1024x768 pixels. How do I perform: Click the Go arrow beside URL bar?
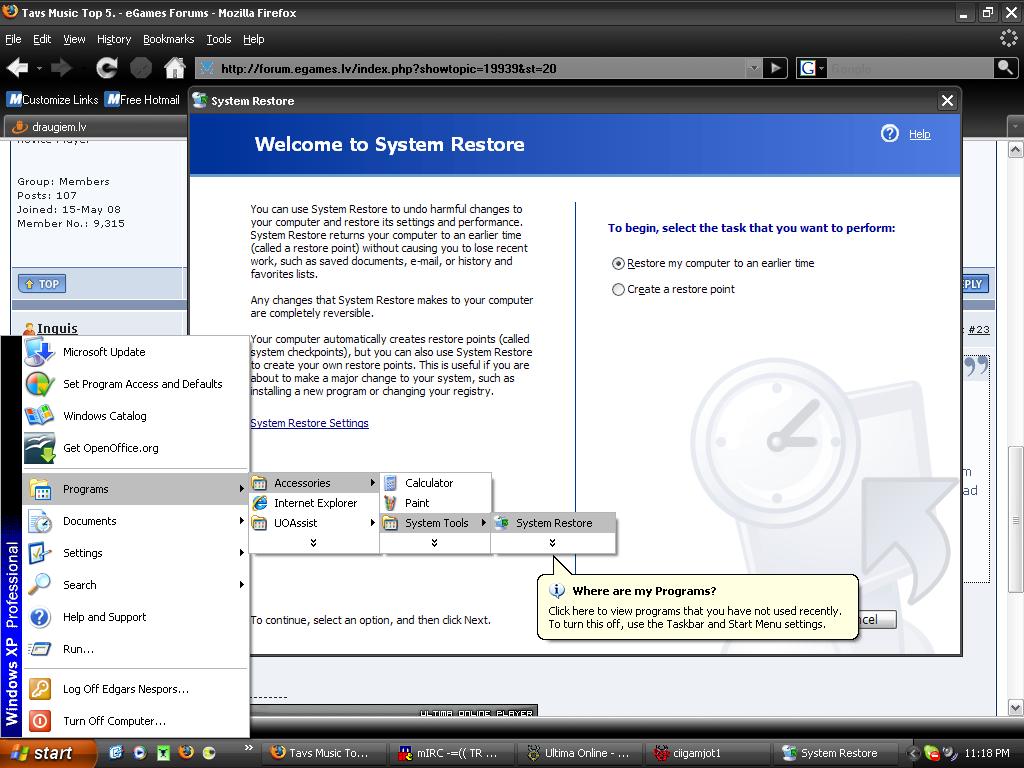pyautogui.click(x=775, y=68)
